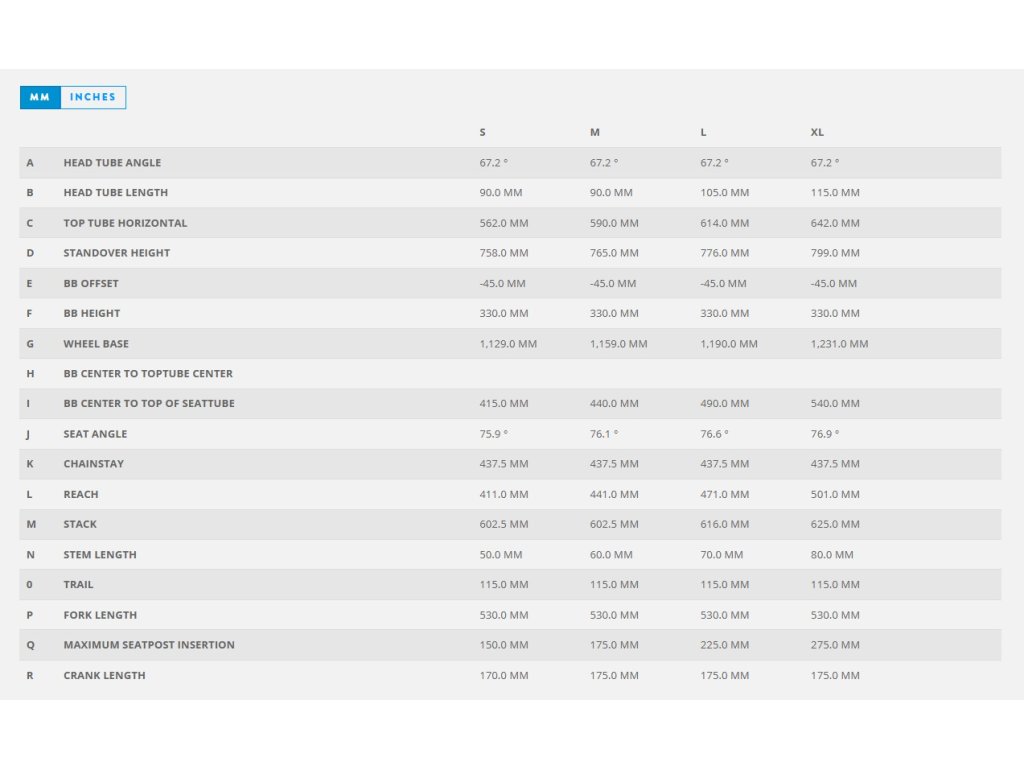
Task: Click the CHAINSTAY row label
Action: coord(93,464)
